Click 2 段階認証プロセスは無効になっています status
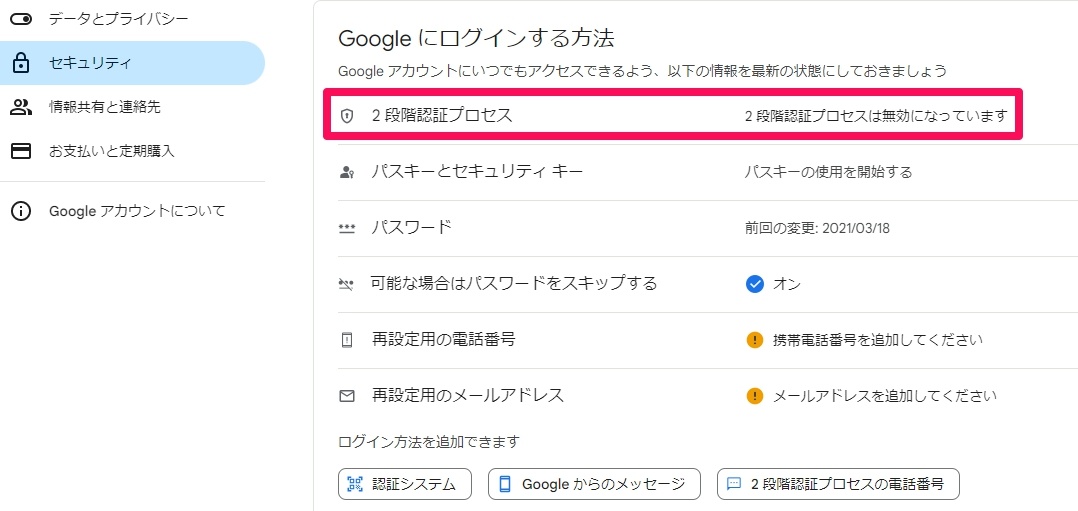Image resolution: width=1078 pixels, height=511 pixels. pyautogui.click(x=876, y=116)
